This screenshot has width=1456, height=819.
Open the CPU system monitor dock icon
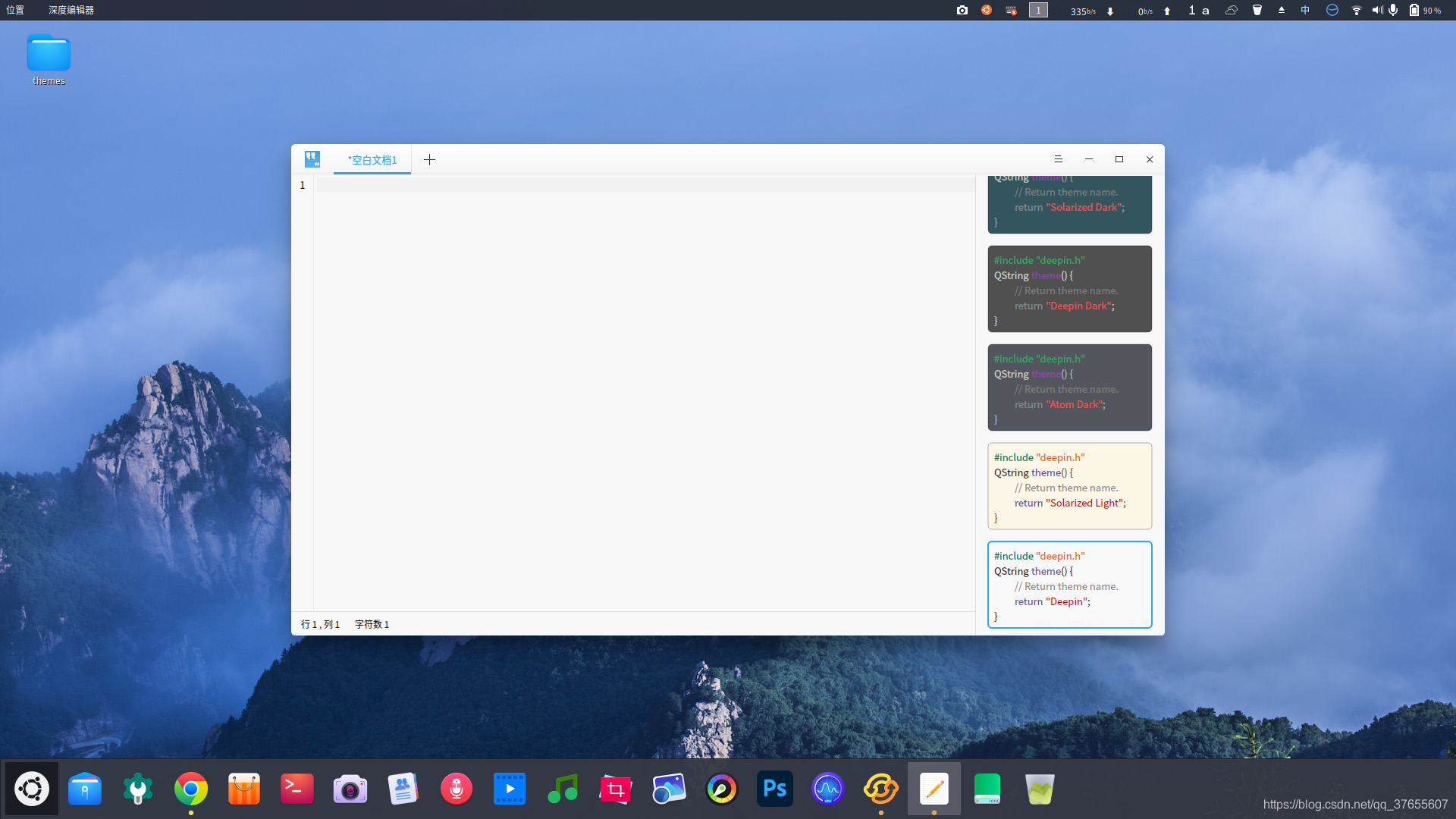(x=828, y=789)
